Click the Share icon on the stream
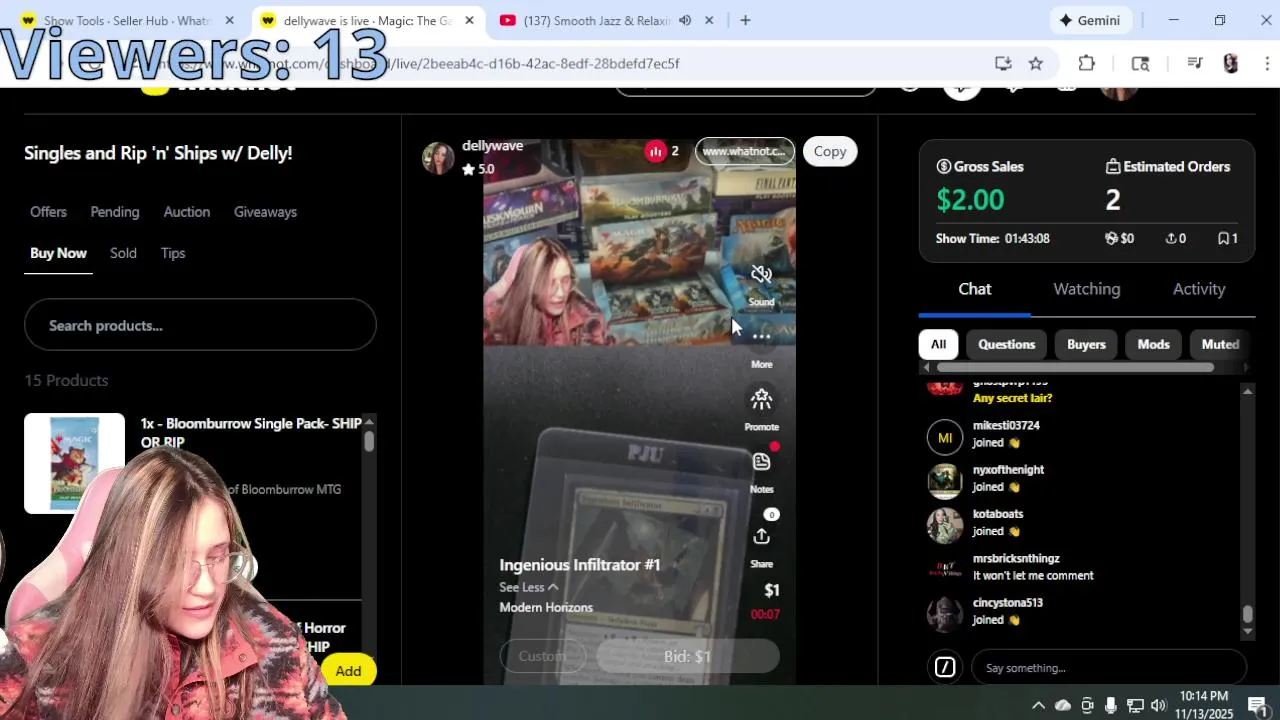1280x720 pixels. point(761,537)
